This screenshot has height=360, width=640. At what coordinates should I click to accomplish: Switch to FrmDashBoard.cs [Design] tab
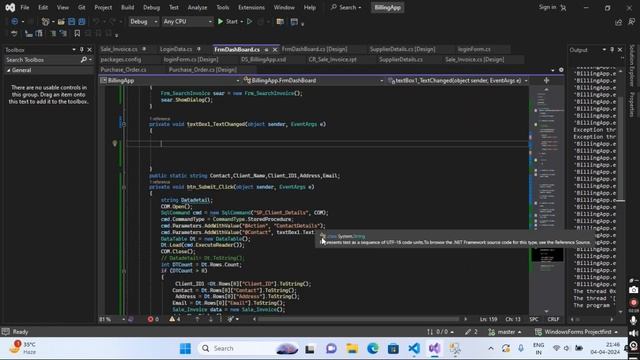[x=314, y=49]
